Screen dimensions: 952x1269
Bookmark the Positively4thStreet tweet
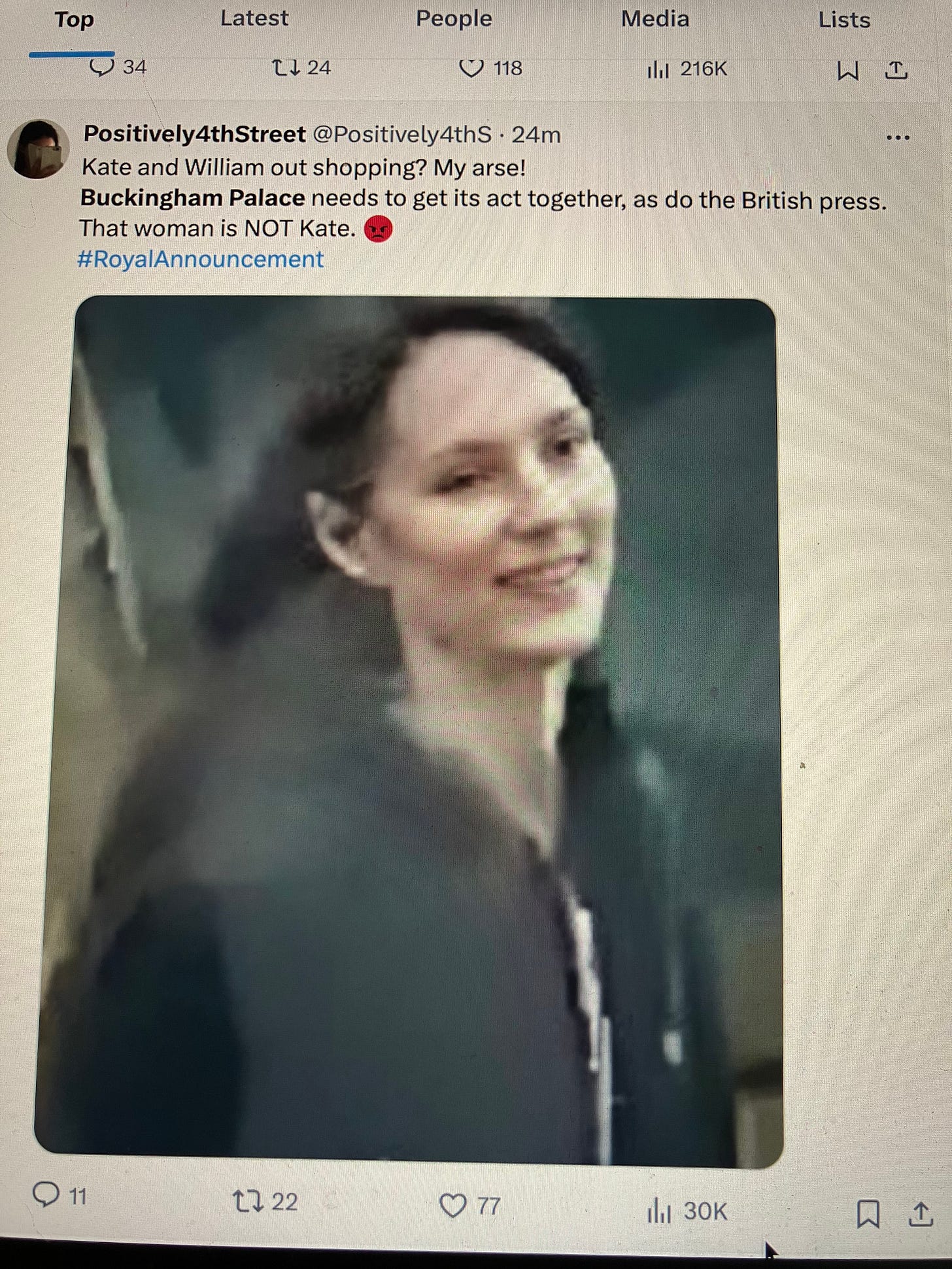(868, 1214)
